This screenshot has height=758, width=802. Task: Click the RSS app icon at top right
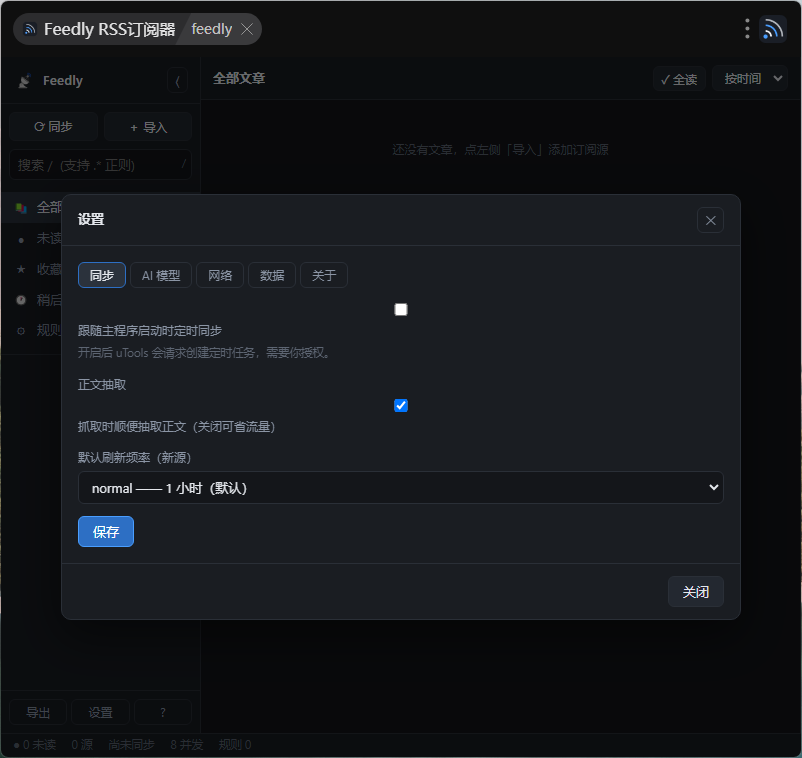pos(773,29)
